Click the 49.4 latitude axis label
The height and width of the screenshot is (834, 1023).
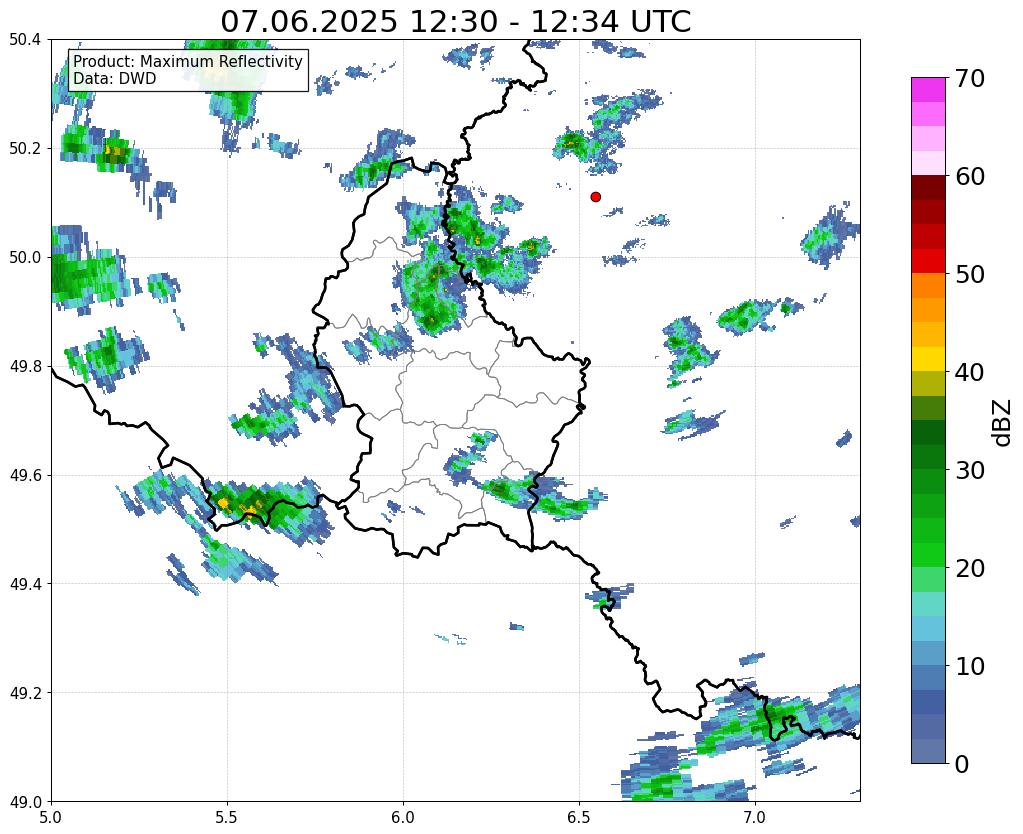25,583
